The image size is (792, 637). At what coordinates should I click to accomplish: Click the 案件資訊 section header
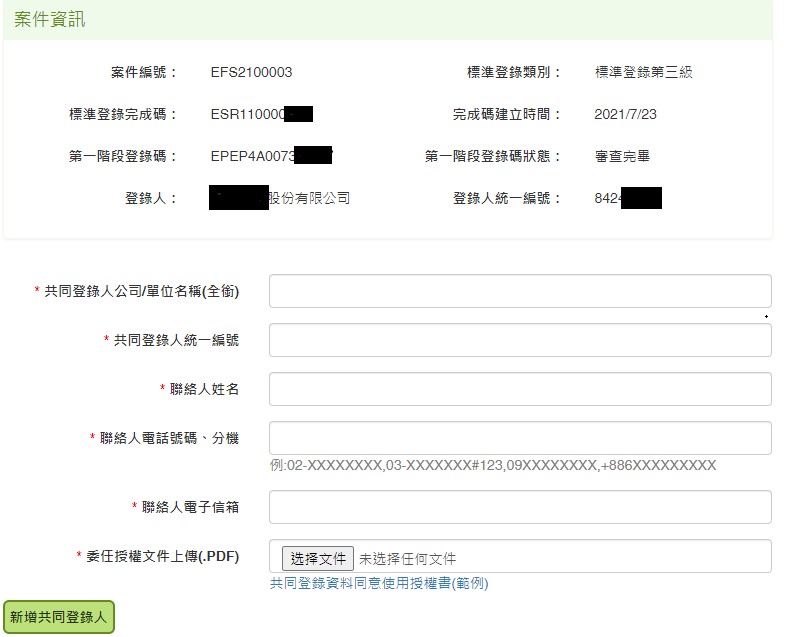[x=49, y=20]
